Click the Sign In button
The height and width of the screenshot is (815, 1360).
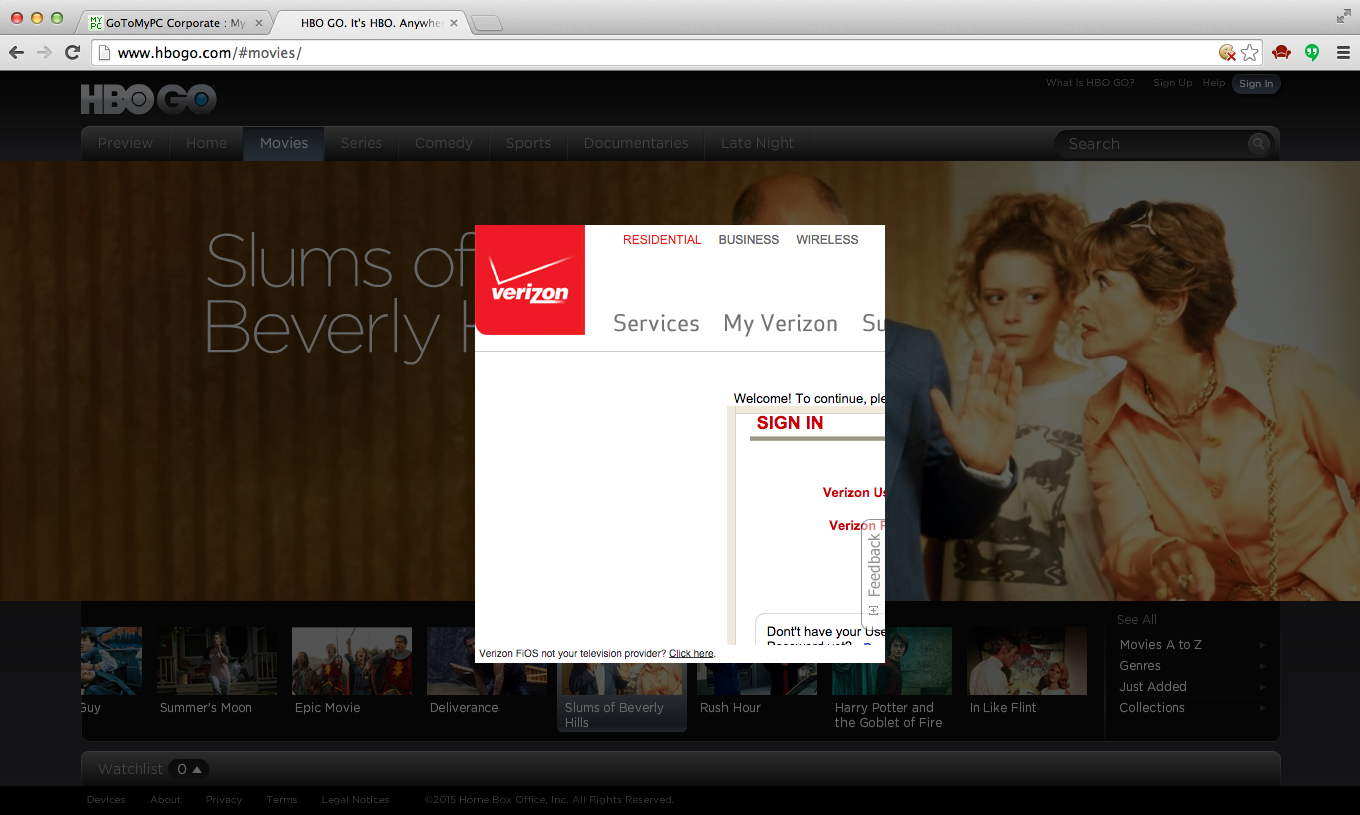pos(1256,84)
